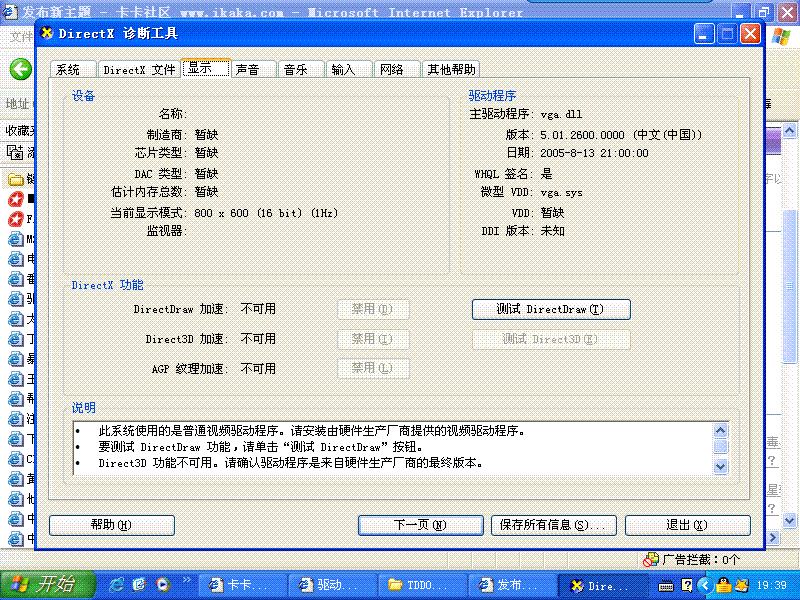Click the 测试 DirectDraw button

551,309
